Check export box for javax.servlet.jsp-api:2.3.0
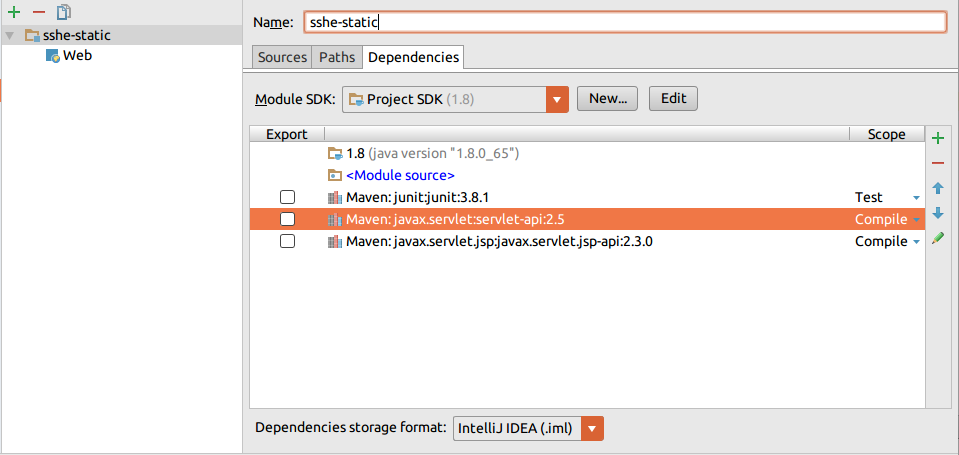959x455 pixels. [x=288, y=241]
